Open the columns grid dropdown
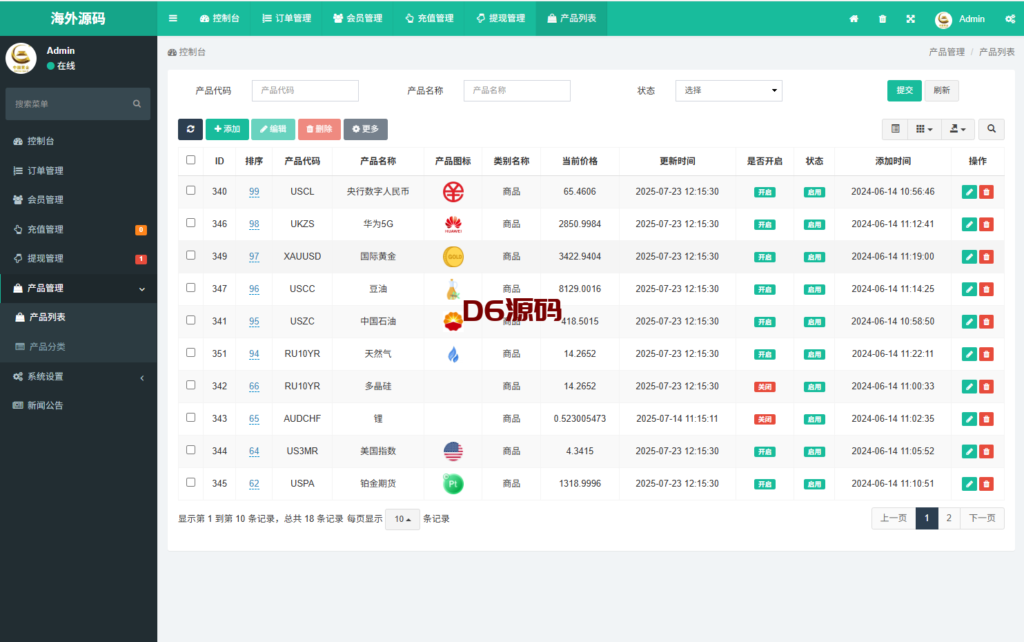 [924, 129]
